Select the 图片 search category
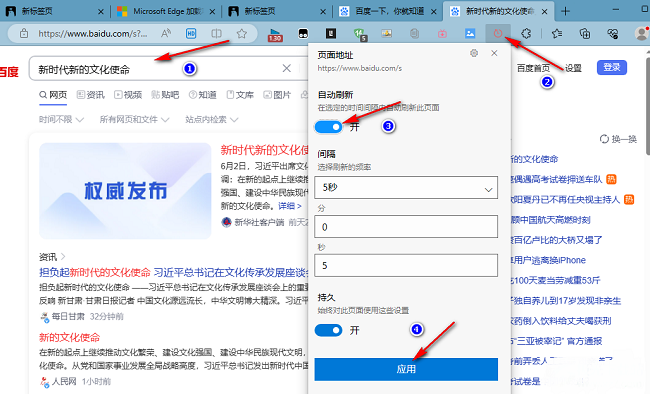The width and height of the screenshot is (650, 394). tap(277, 95)
